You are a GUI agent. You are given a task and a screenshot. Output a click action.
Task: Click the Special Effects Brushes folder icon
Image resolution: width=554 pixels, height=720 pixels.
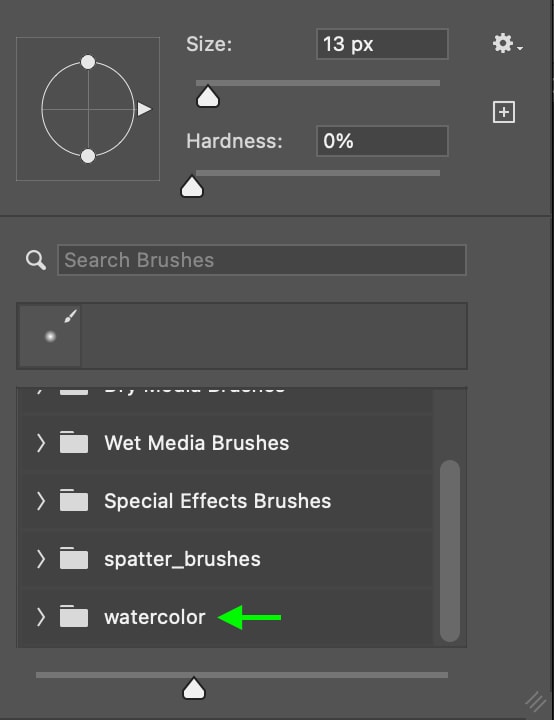point(73,500)
